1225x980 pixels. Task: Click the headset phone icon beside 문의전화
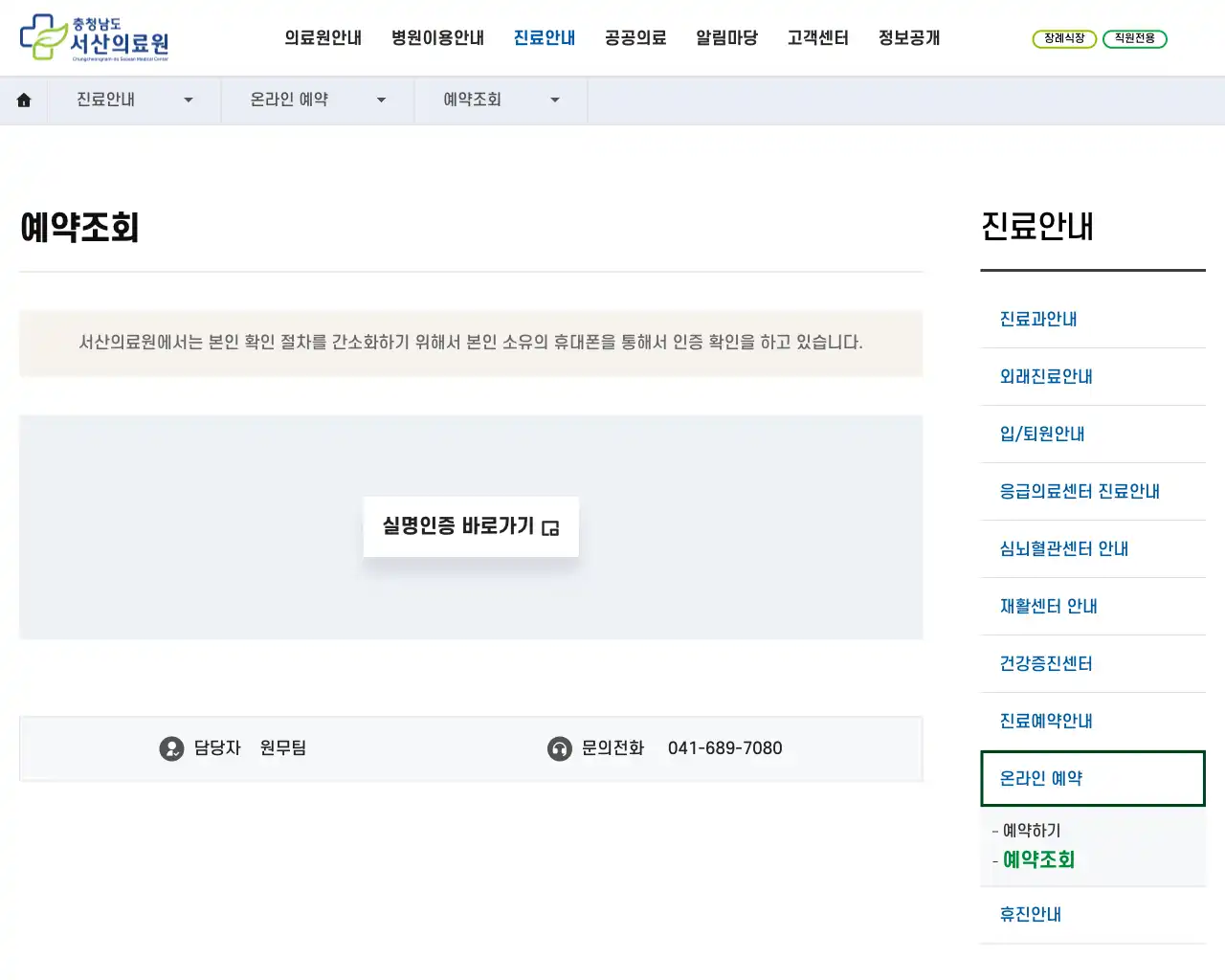(560, 748)
